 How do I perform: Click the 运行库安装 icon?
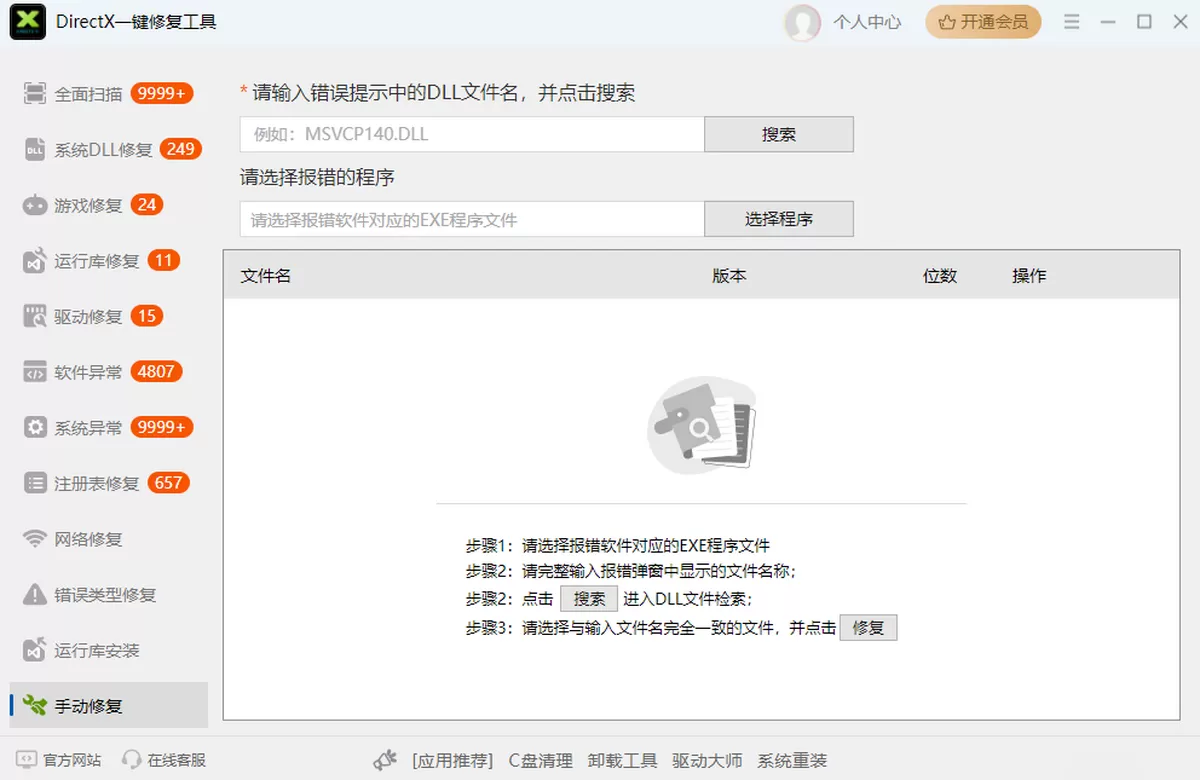35,650
